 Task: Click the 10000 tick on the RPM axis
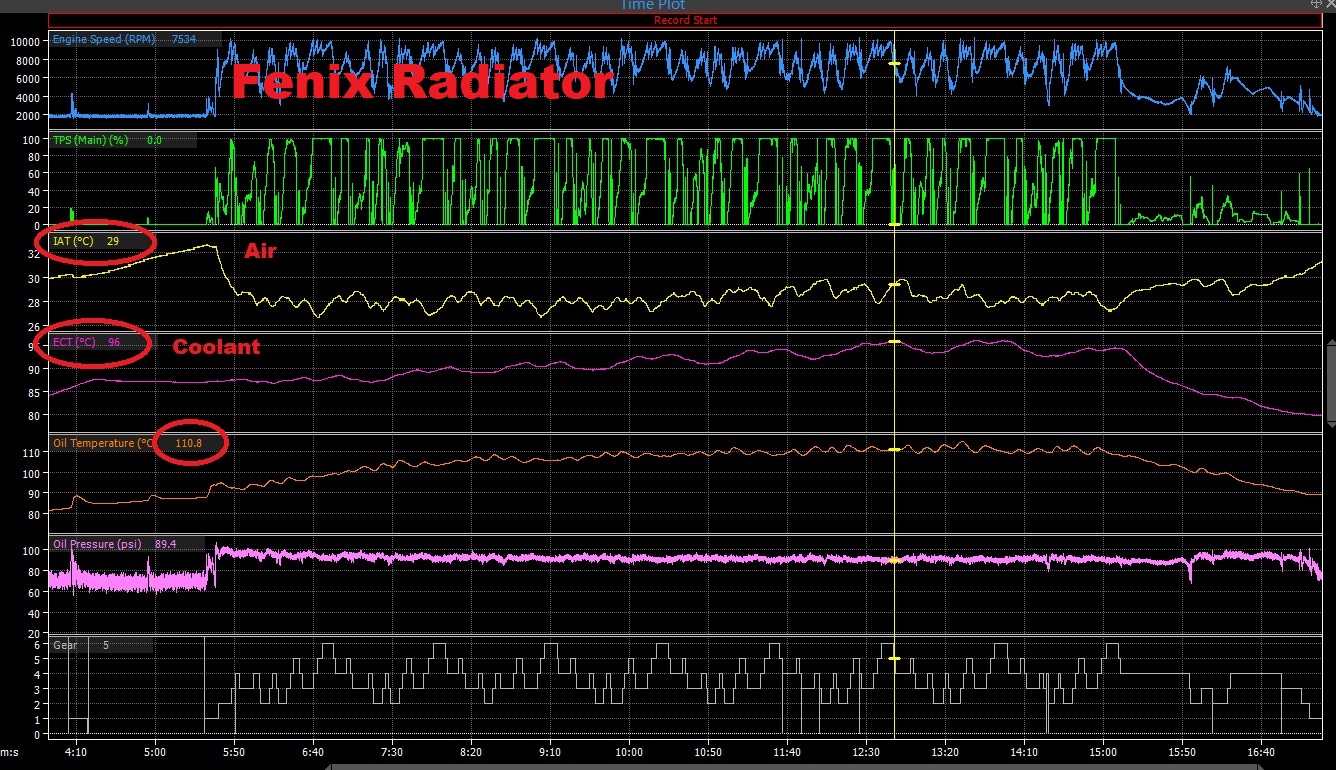pyautogui.click(x=25, y=42)
